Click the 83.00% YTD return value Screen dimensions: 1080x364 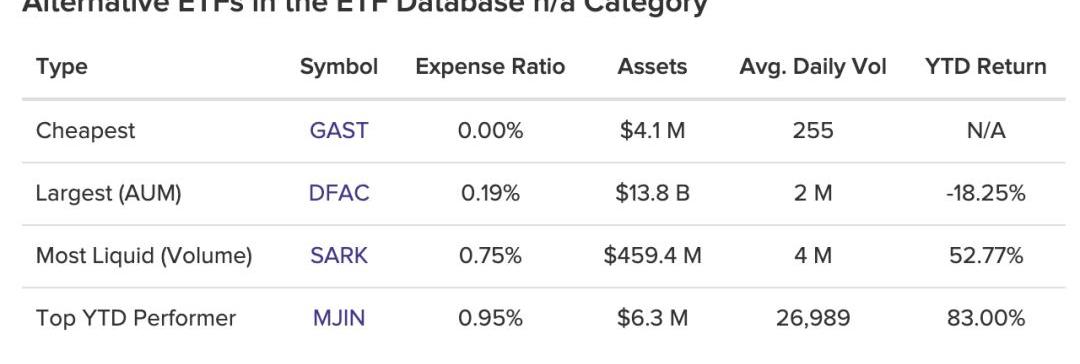(x=986, y=318)
